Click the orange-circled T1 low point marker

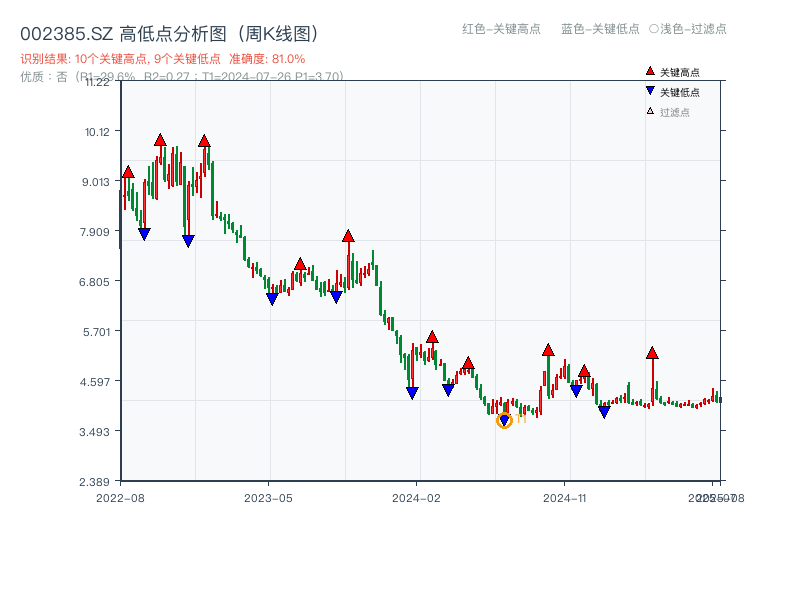[504, 421]
